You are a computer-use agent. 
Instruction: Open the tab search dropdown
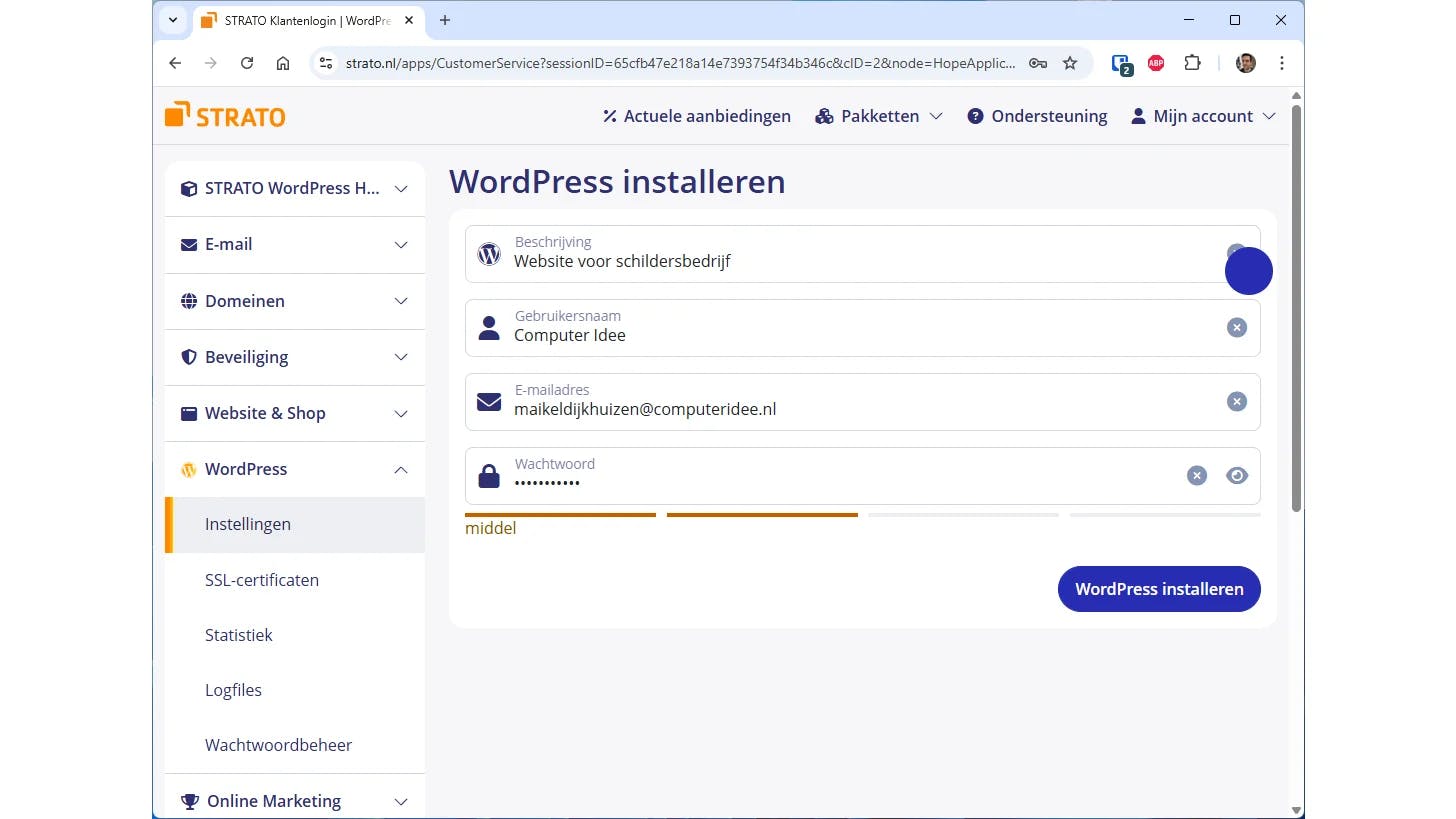[x=173, y=20]
